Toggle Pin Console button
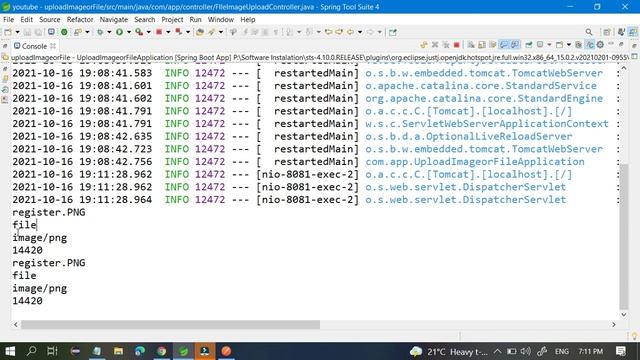 [x=529, y=45]
